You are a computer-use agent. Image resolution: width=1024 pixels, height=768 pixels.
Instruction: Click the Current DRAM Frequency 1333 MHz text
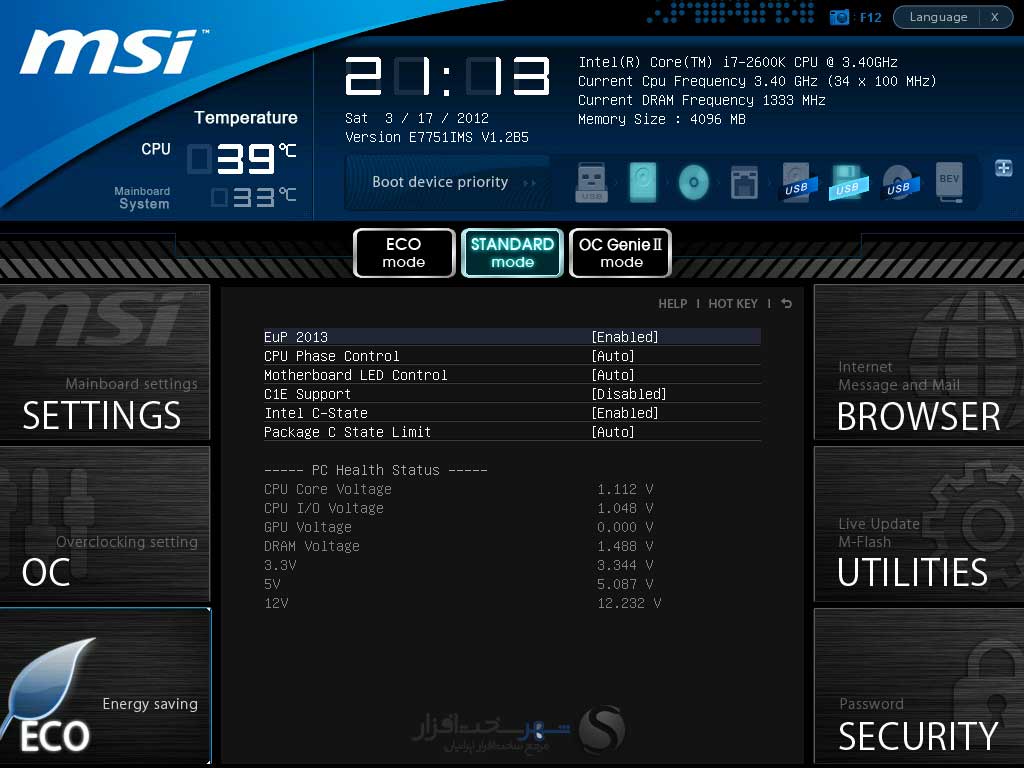pos(701,101)
